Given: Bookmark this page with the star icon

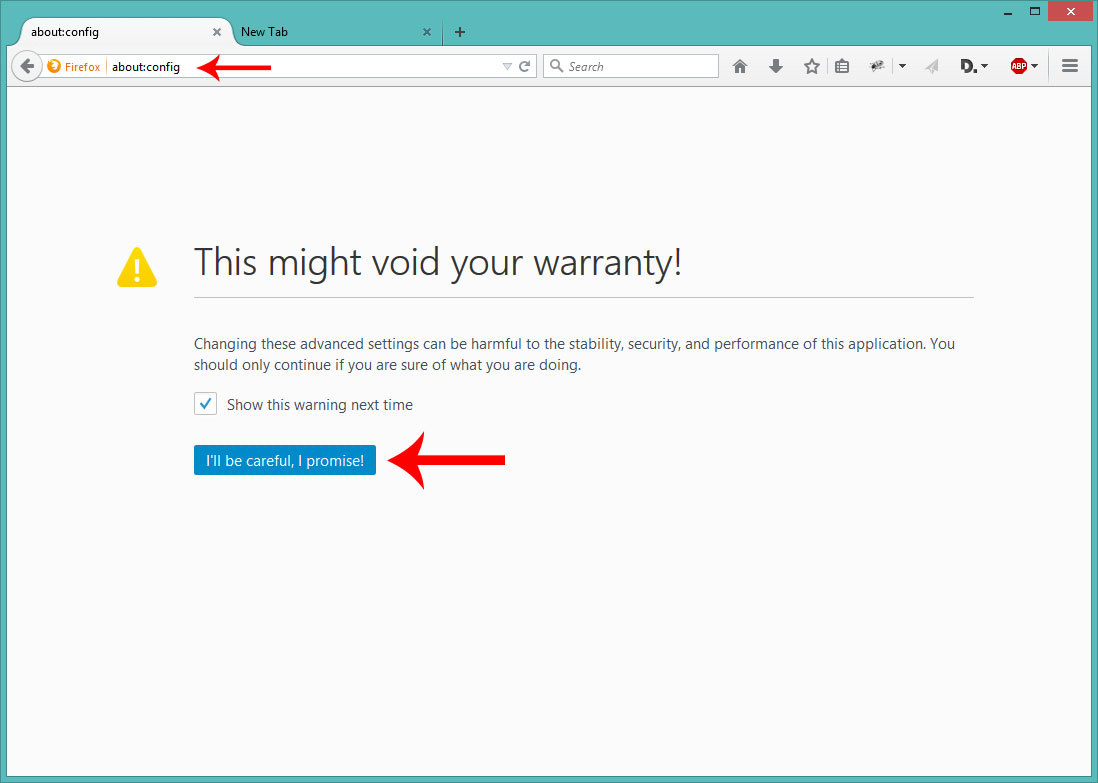Looking at the screenshot, I should pos(812,67).
